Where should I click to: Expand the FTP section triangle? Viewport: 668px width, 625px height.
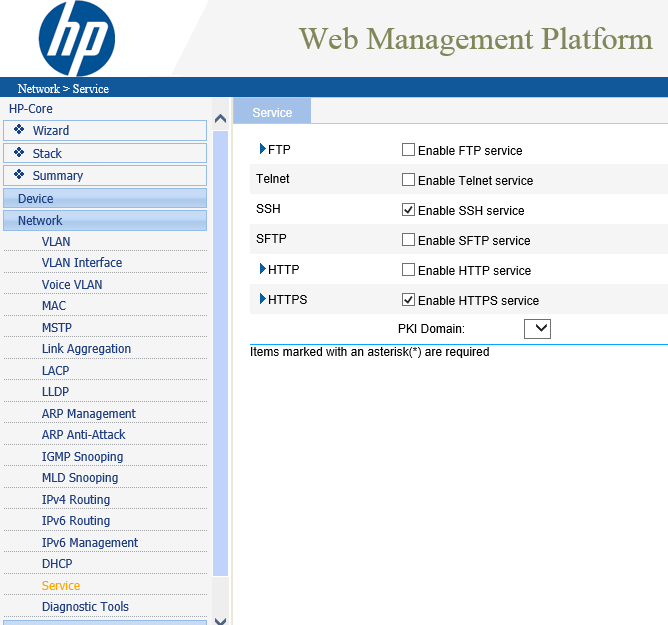pos(263,150)
